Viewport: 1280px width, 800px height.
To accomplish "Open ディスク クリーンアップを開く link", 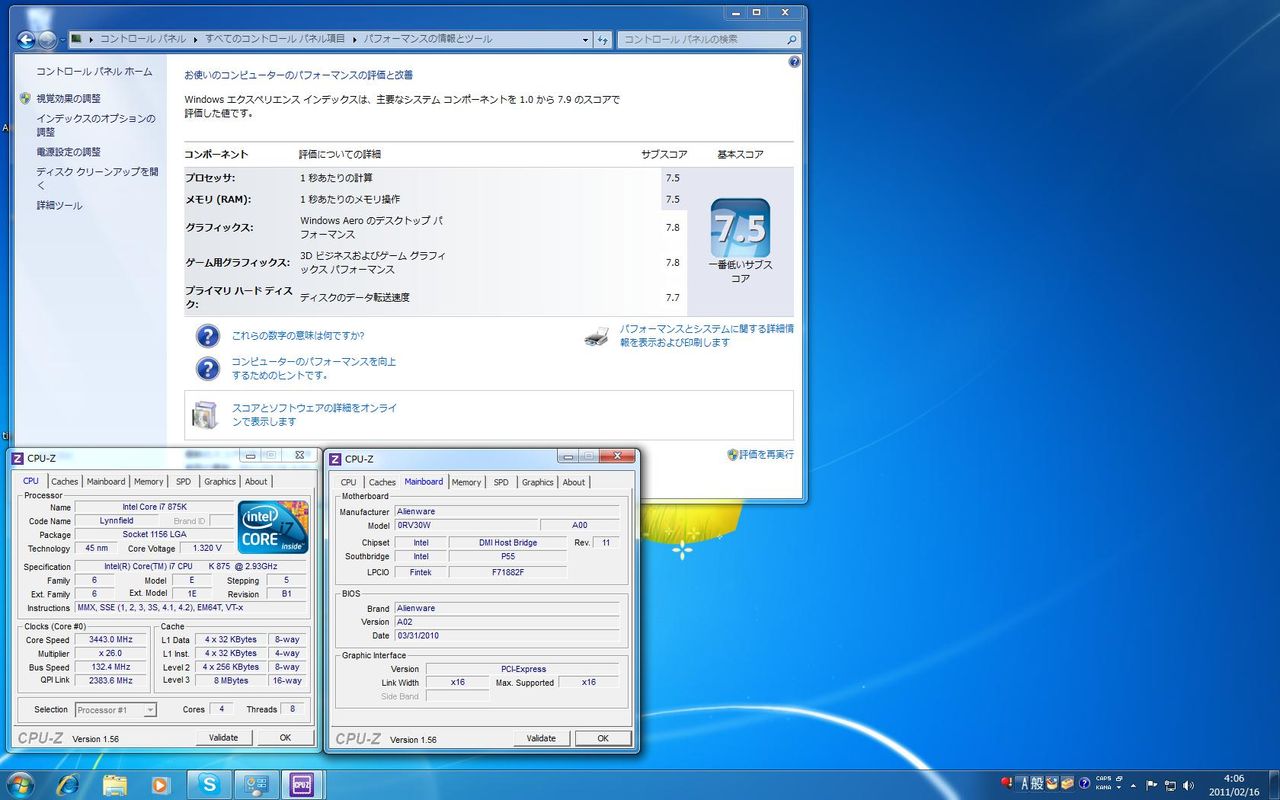I will pyautogui.click(x=97, y=178).
